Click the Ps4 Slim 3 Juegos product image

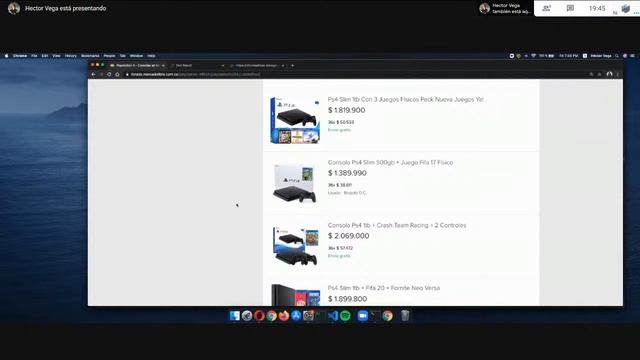(x=295, y=120)
